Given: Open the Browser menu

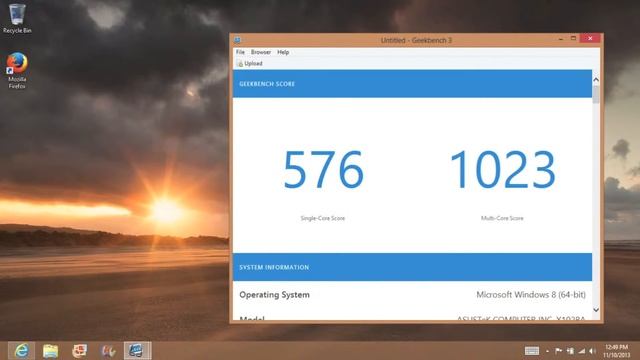Looking at the screenshot, I should 261,52.
